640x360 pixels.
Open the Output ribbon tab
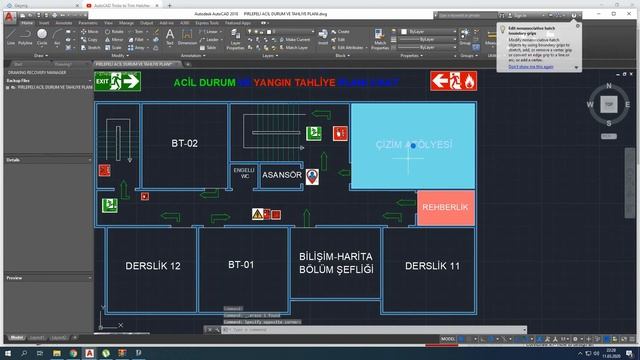(147, 23)
